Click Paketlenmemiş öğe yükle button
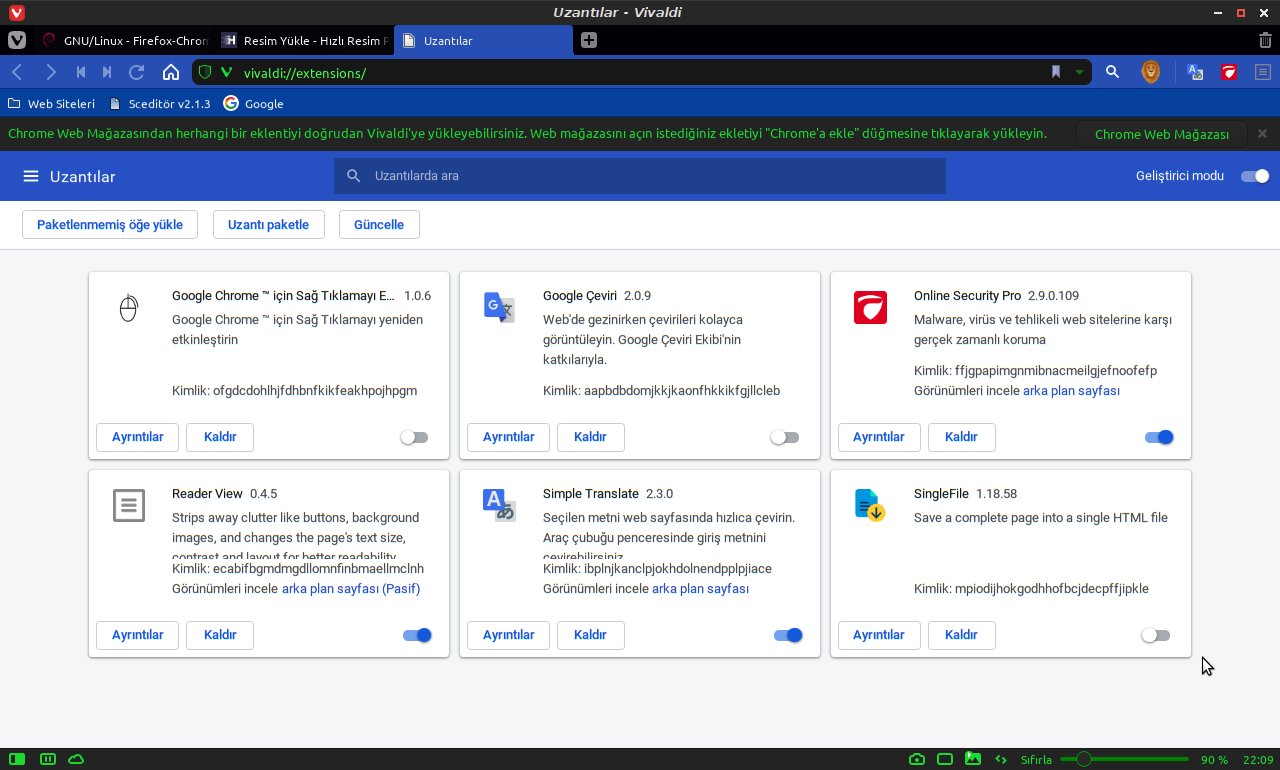The height and width of the screenshot is (770, 1280). [110, 225]
